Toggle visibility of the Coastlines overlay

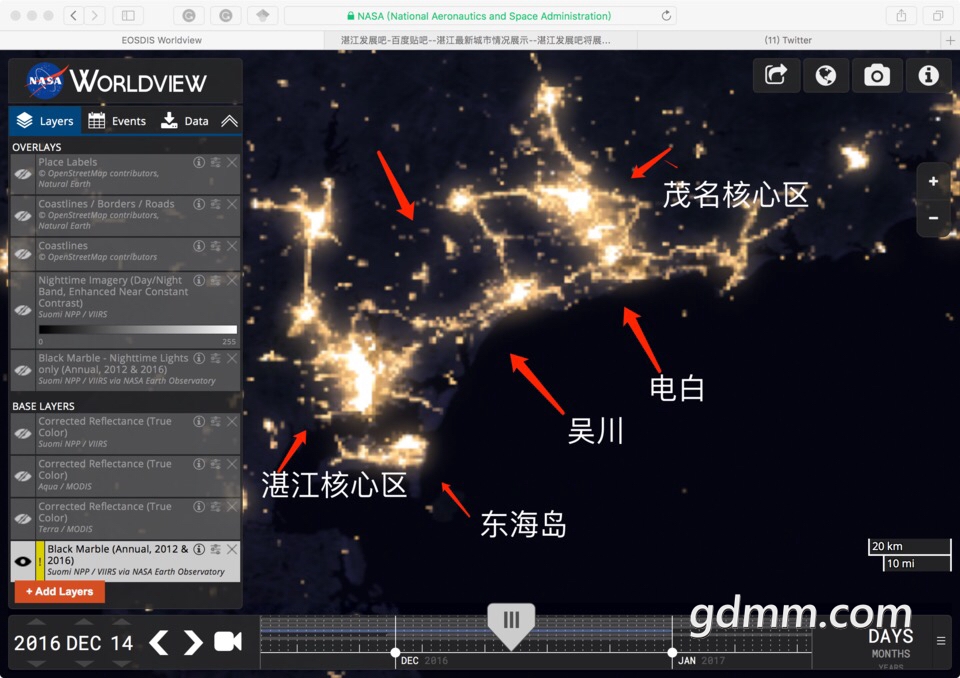pos(22,252)
